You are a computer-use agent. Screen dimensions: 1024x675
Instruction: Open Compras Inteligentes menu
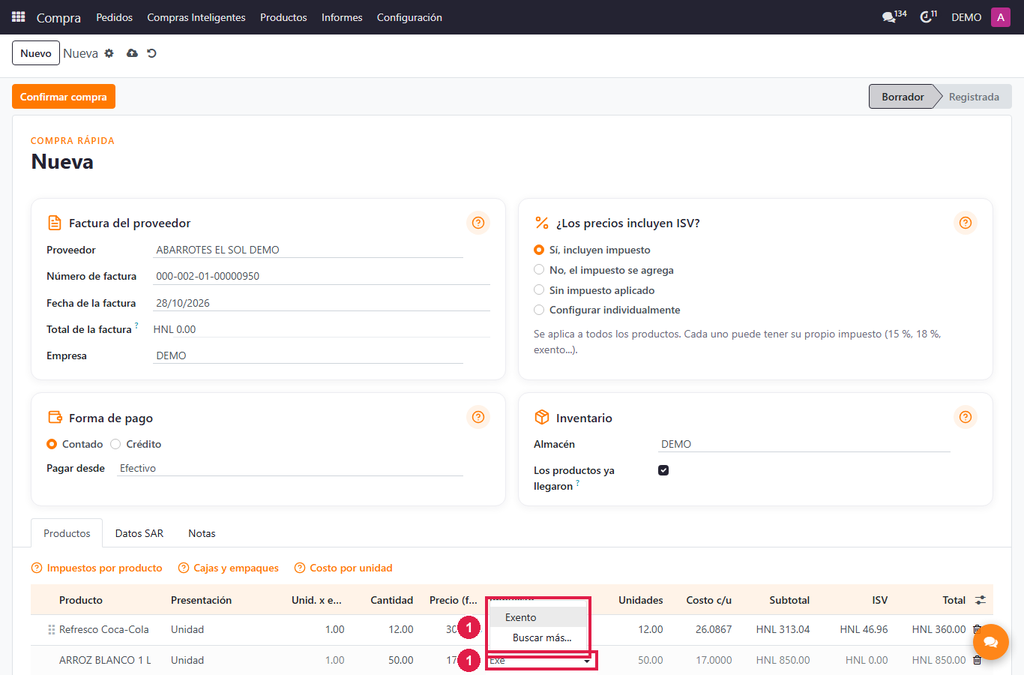196,17
